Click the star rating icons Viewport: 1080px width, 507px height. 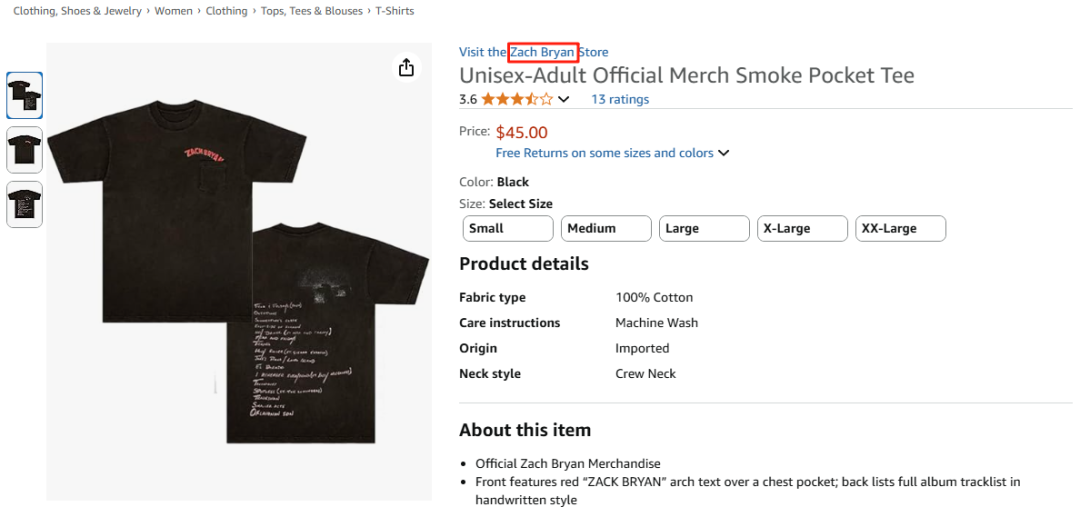516,99
